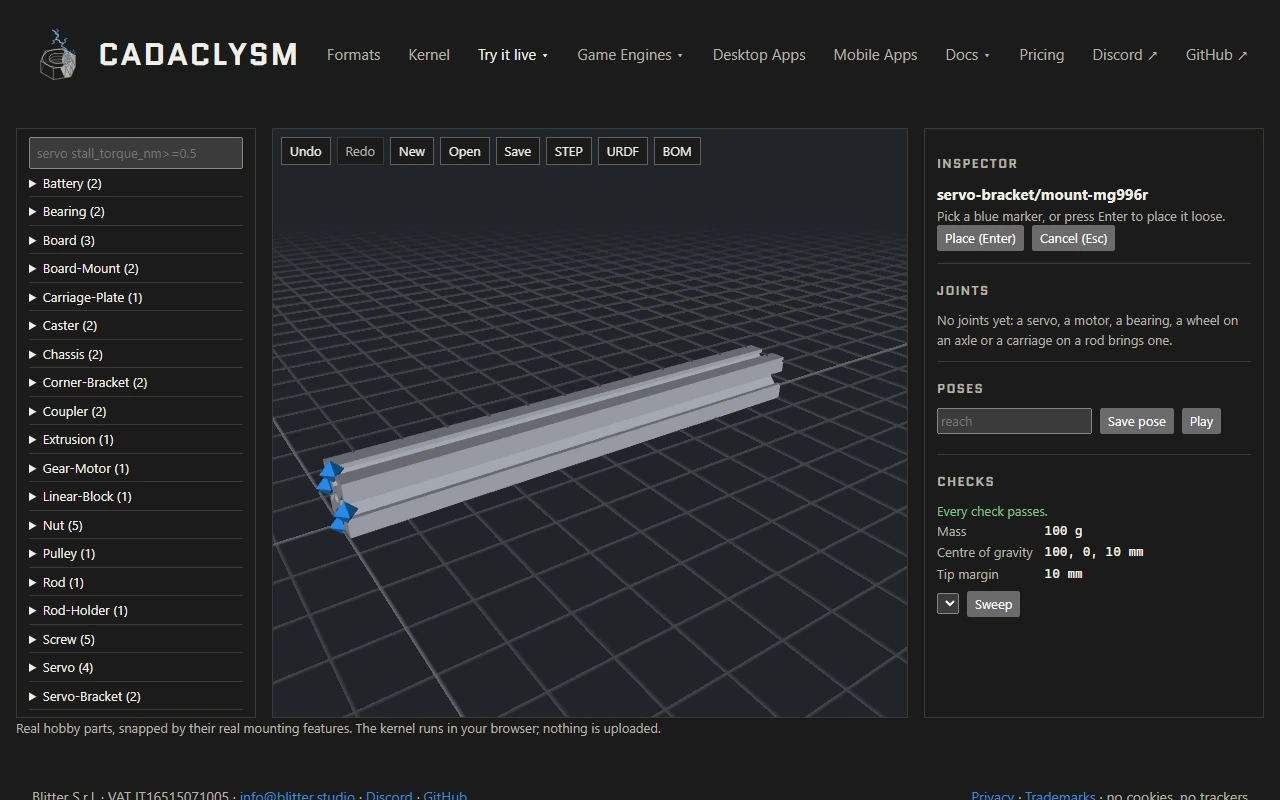Open the sweep parameter dropdown
1280x800 pixels.
948,603
